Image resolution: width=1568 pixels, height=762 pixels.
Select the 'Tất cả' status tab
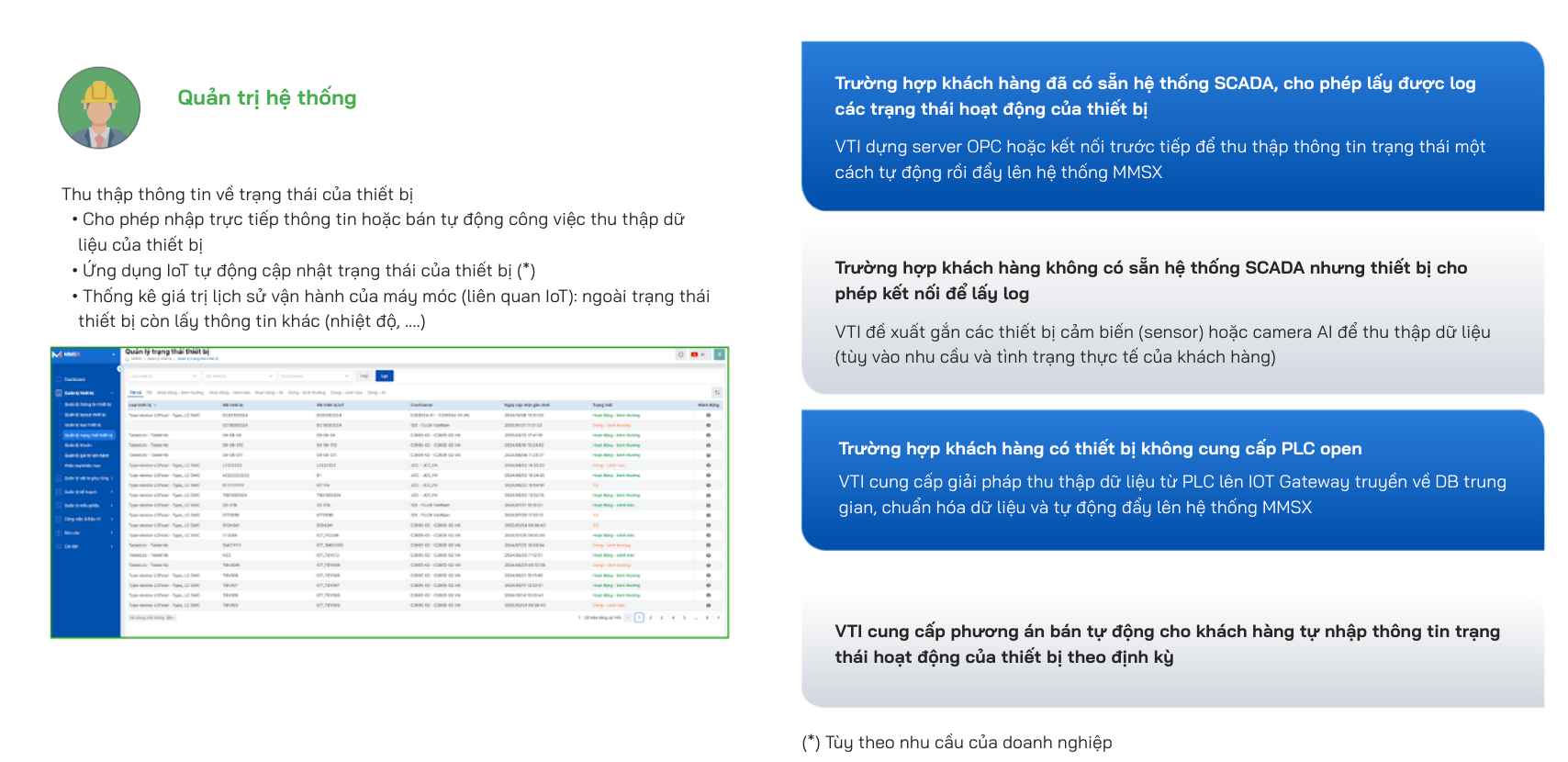pyautogui.click(x=135, y=392)
